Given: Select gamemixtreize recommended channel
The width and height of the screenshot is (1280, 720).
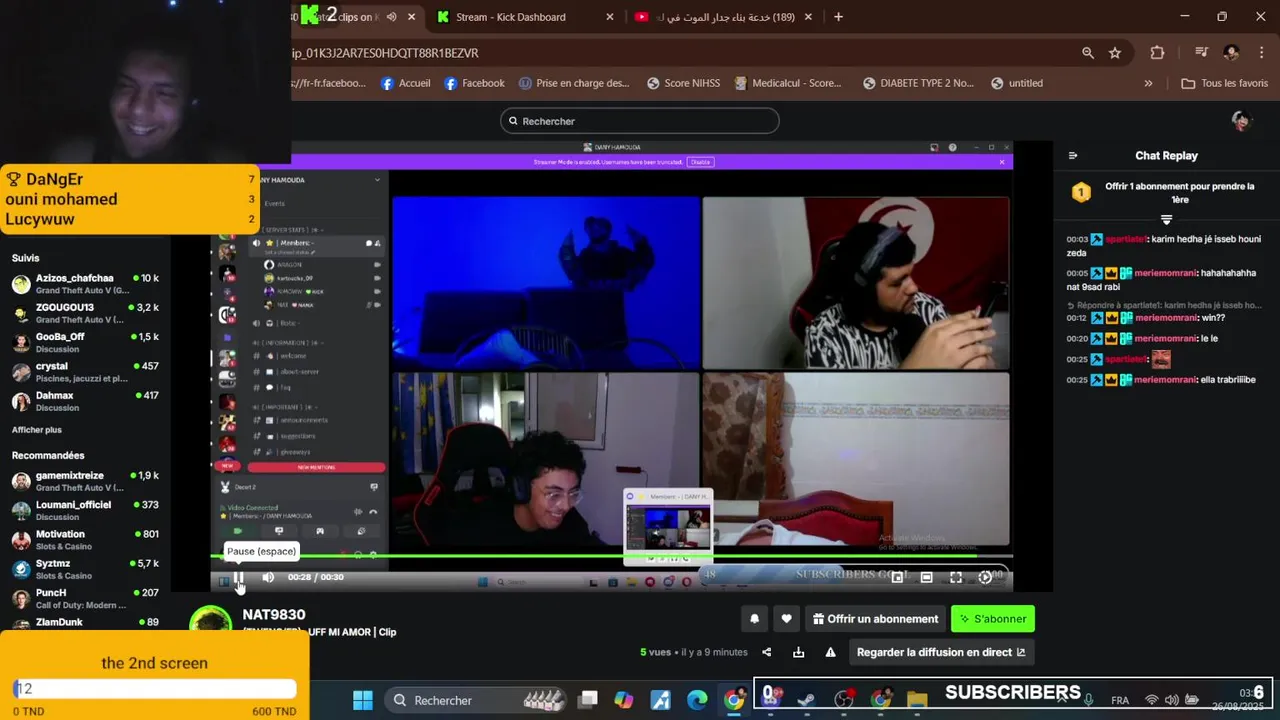Looking at the screenshot, I should 85,481.
